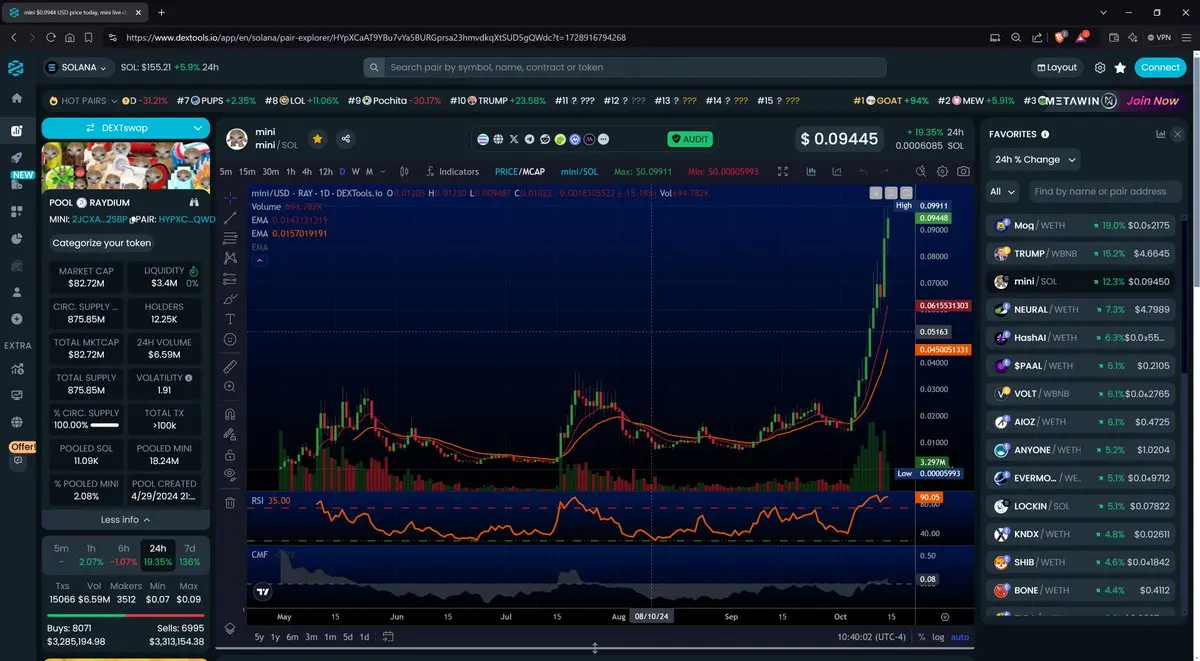Focus the pair search field
The height and width of the screenshot is (661, 1200).
[625, 67]
